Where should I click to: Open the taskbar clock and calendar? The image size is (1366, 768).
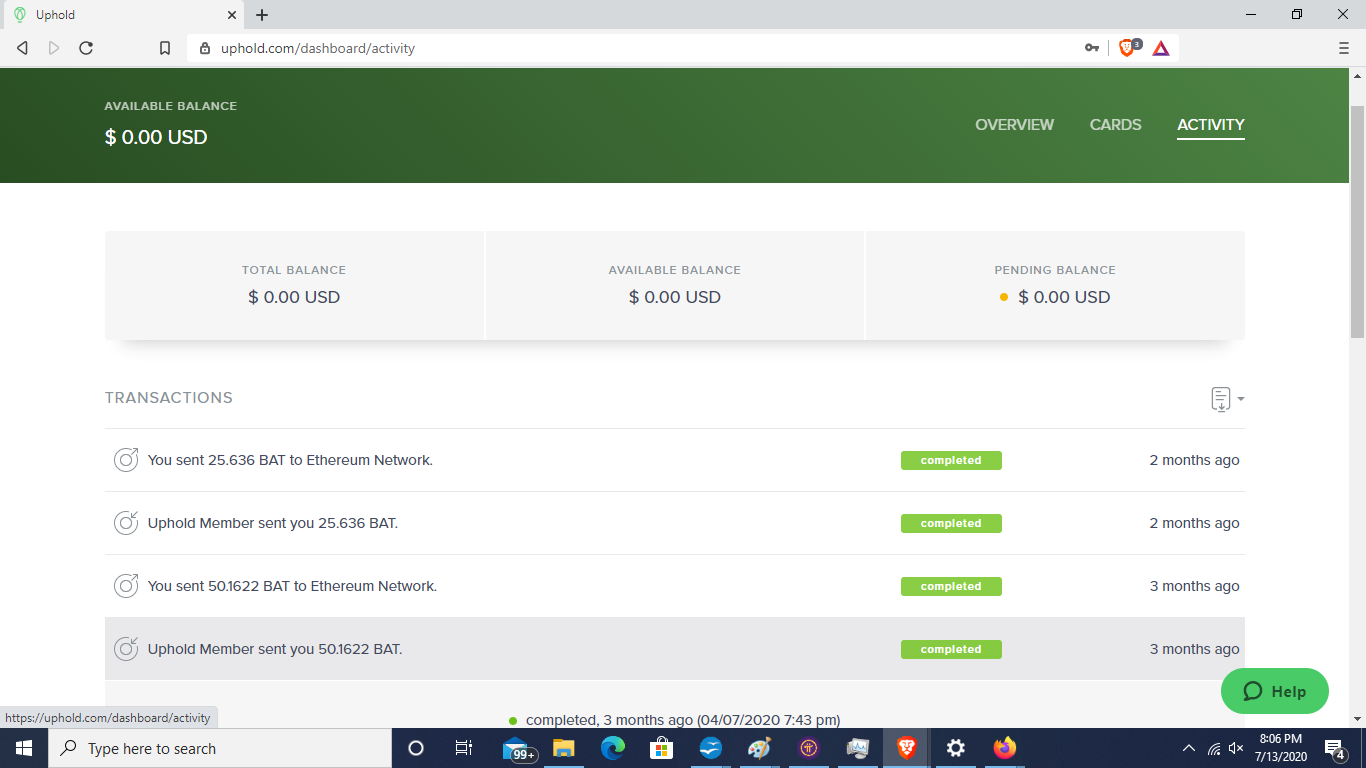click(1281, 748)
